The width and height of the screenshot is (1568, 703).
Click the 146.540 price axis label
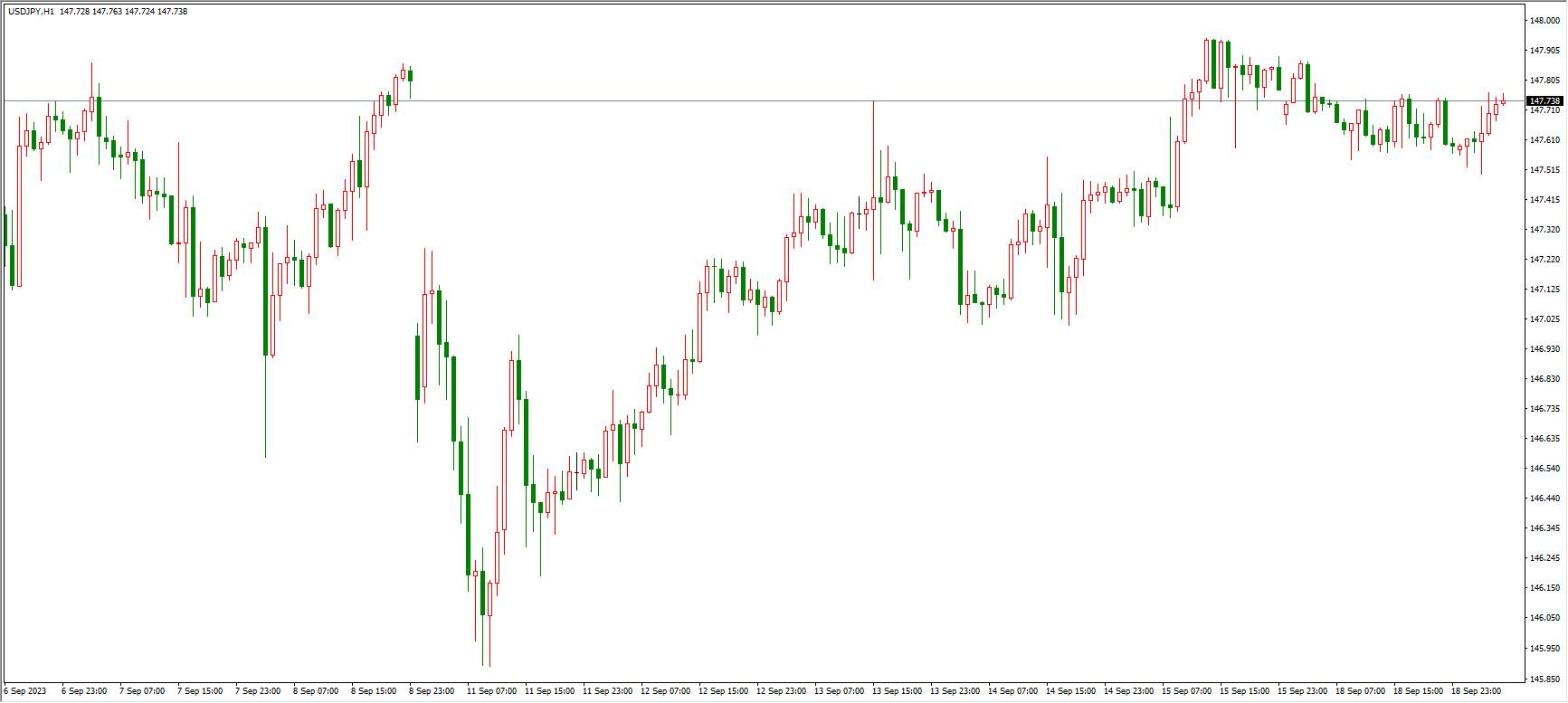[x=1544, y=469]
